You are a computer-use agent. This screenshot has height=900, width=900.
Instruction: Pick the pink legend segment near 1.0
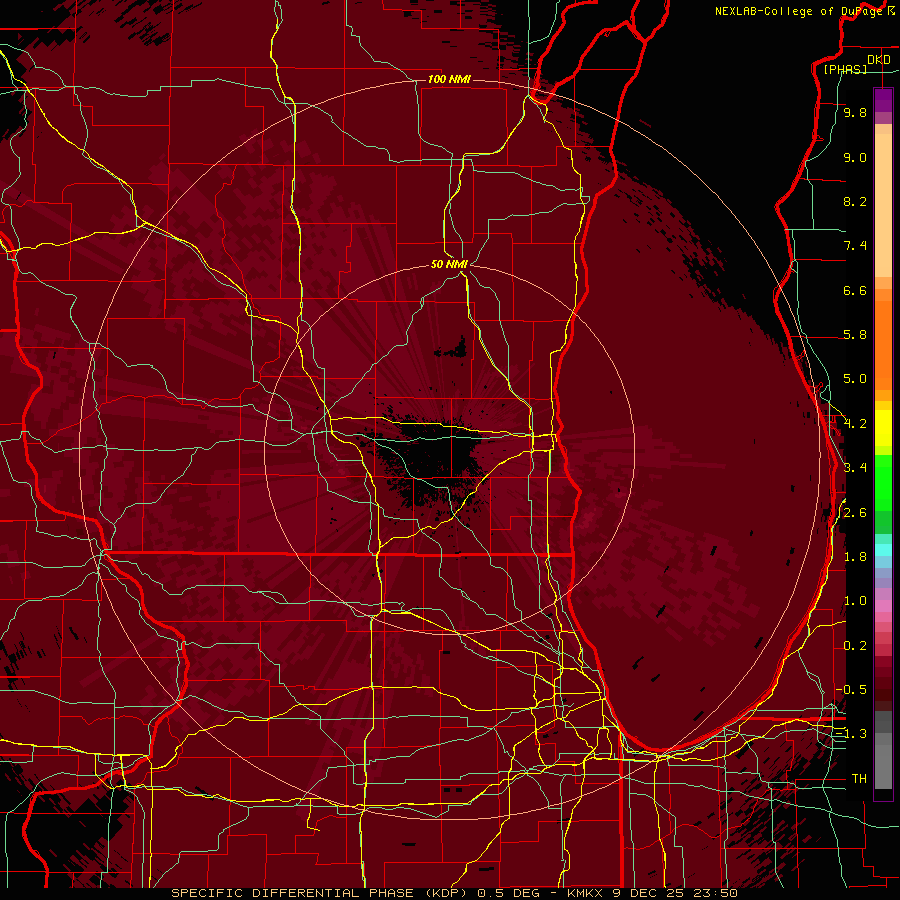883,604
